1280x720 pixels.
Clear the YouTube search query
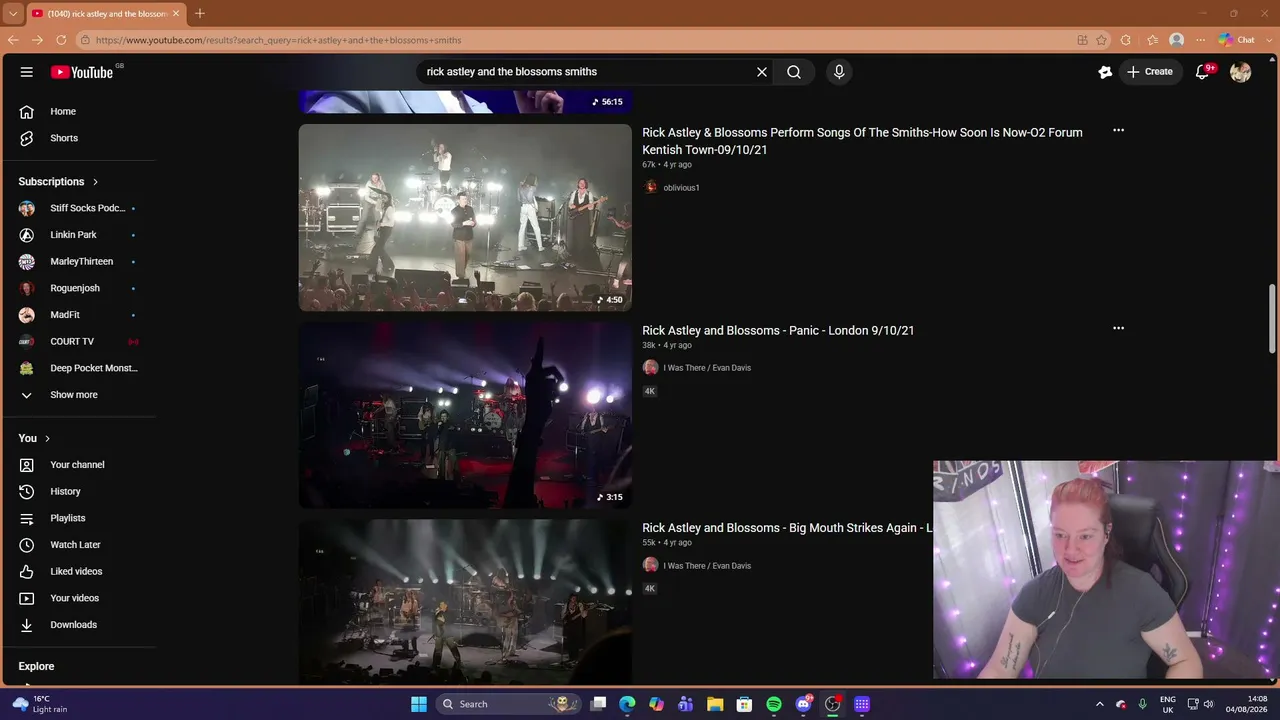pos(762,72)
